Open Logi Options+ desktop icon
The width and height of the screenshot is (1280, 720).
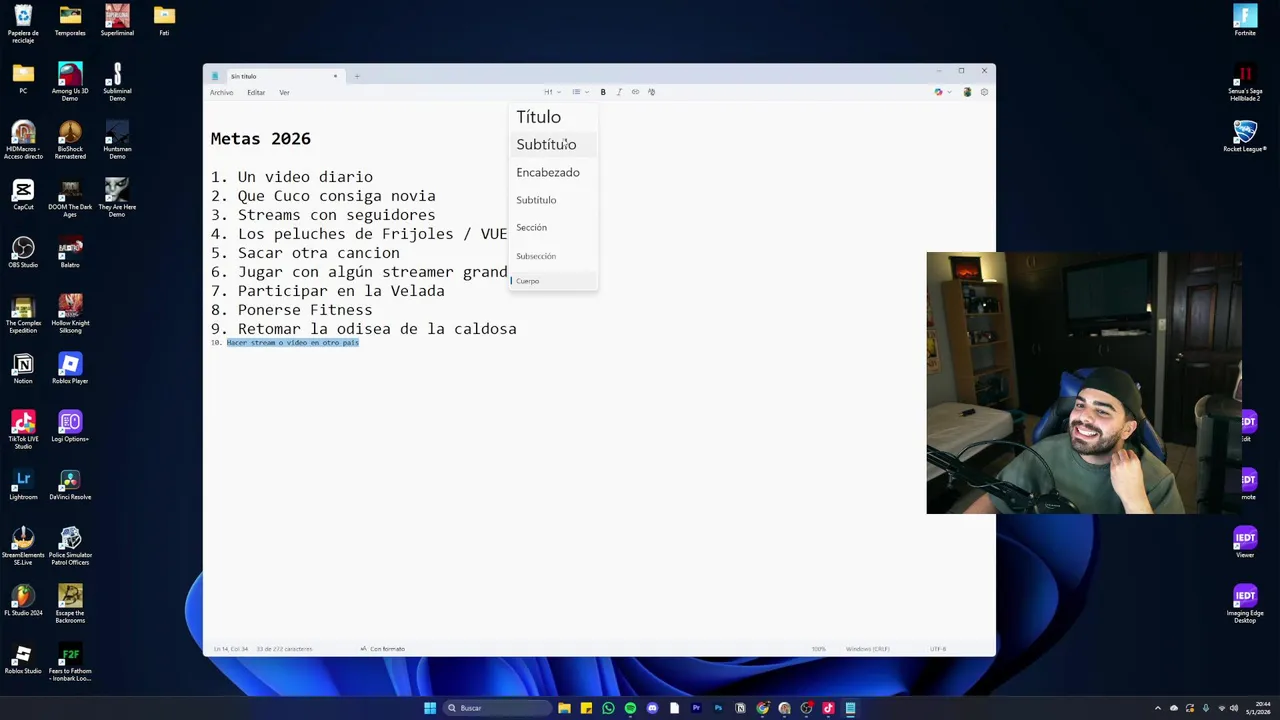coord(70,427)
